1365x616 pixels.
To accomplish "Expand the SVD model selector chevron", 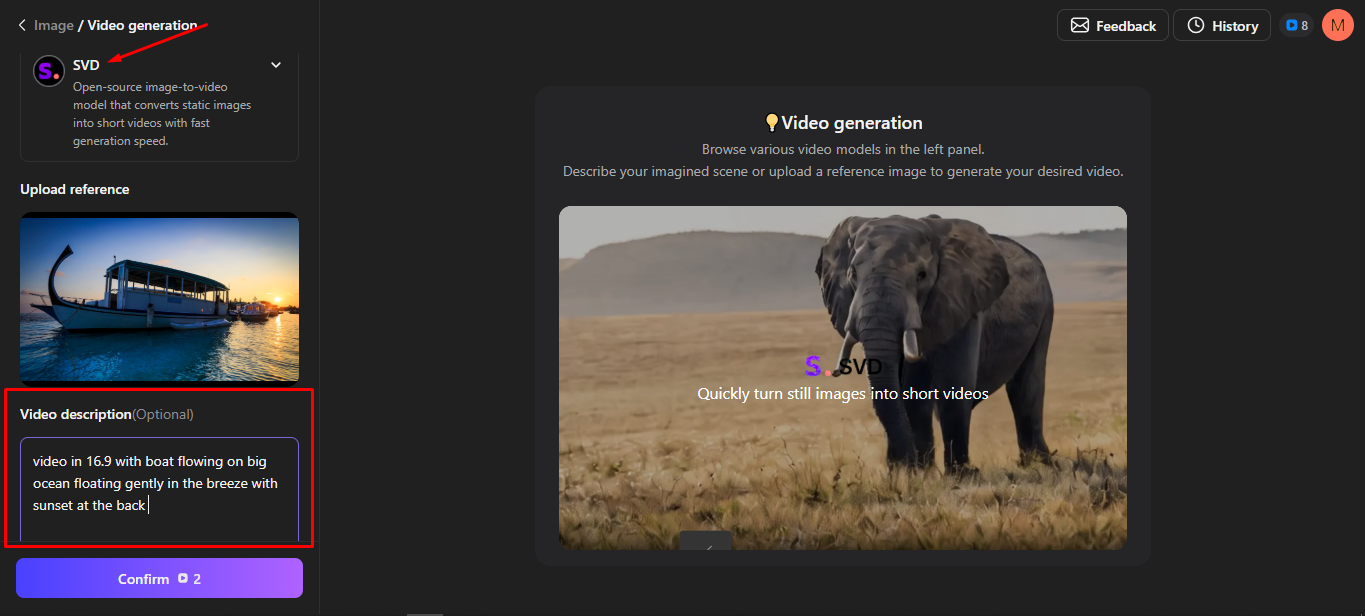I will click(x=275, y=63).
